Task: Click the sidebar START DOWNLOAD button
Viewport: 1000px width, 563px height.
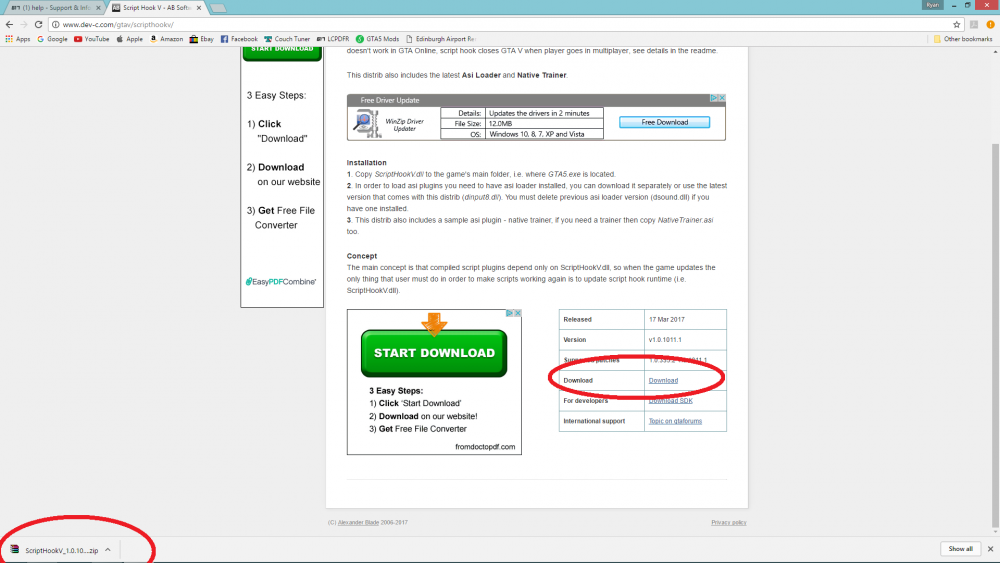Action: 282,53
